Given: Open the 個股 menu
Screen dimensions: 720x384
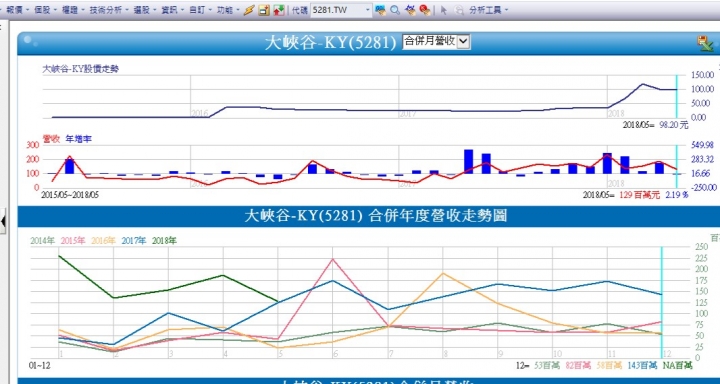Looking at the screenshot, I should [45, 10].
